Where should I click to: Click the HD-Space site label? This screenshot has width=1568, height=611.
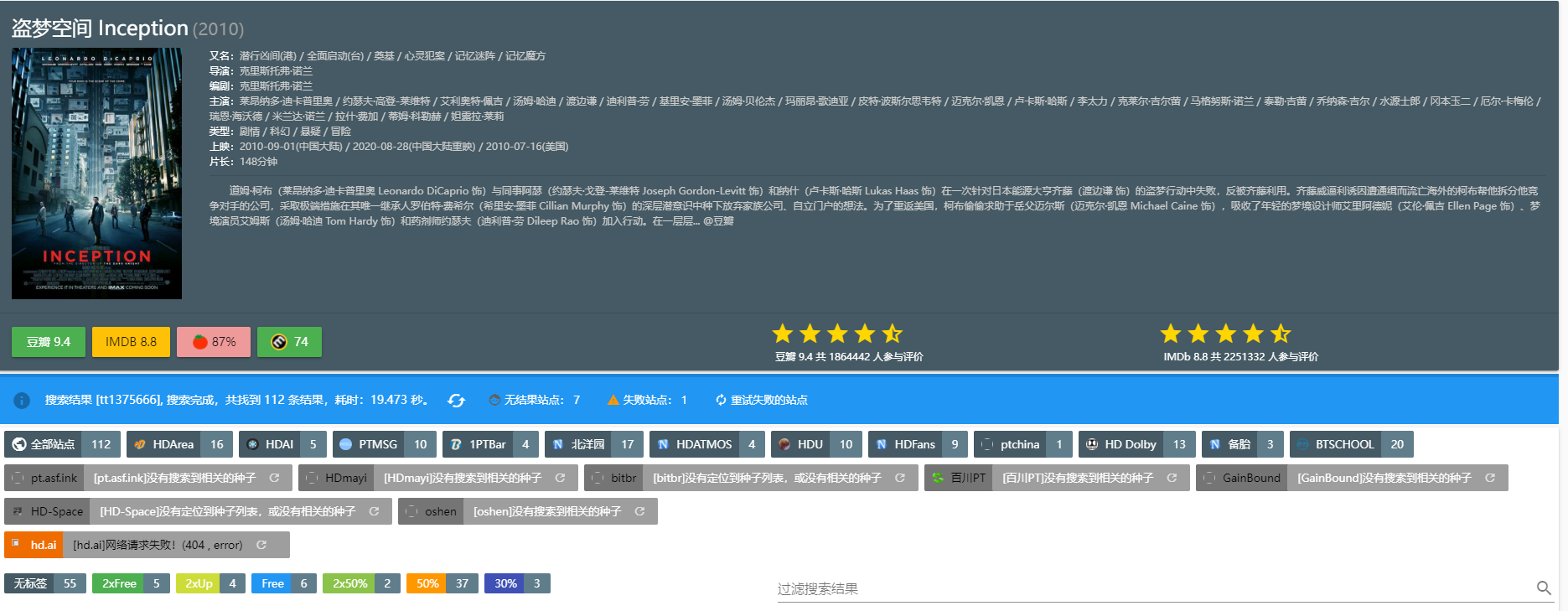coord(48,511)
